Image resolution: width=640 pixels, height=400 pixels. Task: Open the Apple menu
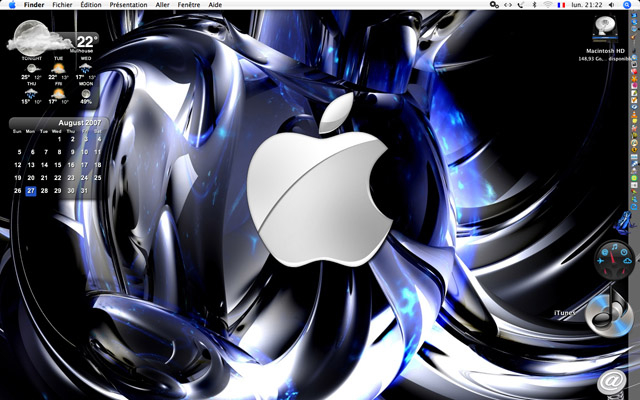pyautogui.click(x=12, y=5)
